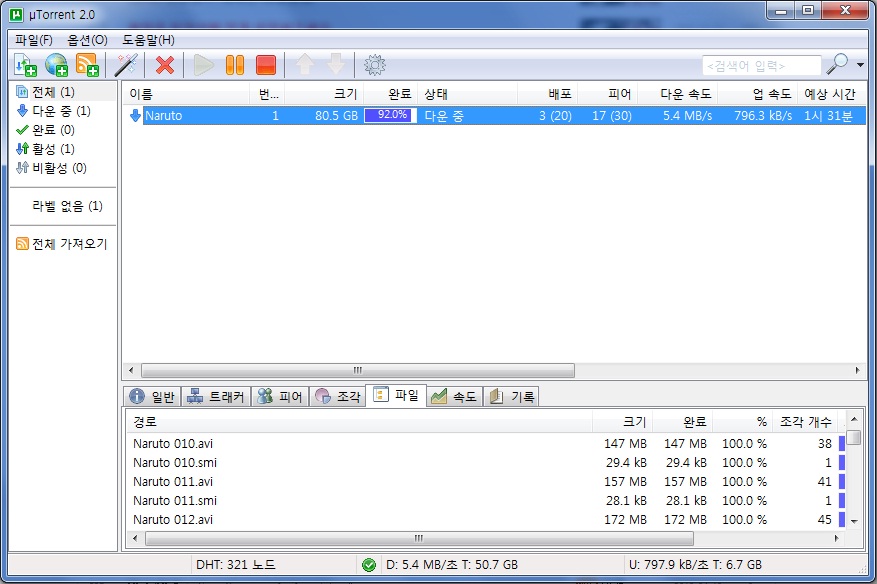Sort by the 배포 column header
This screenshot has width=877, height=584.
click(x=548, y=94)
